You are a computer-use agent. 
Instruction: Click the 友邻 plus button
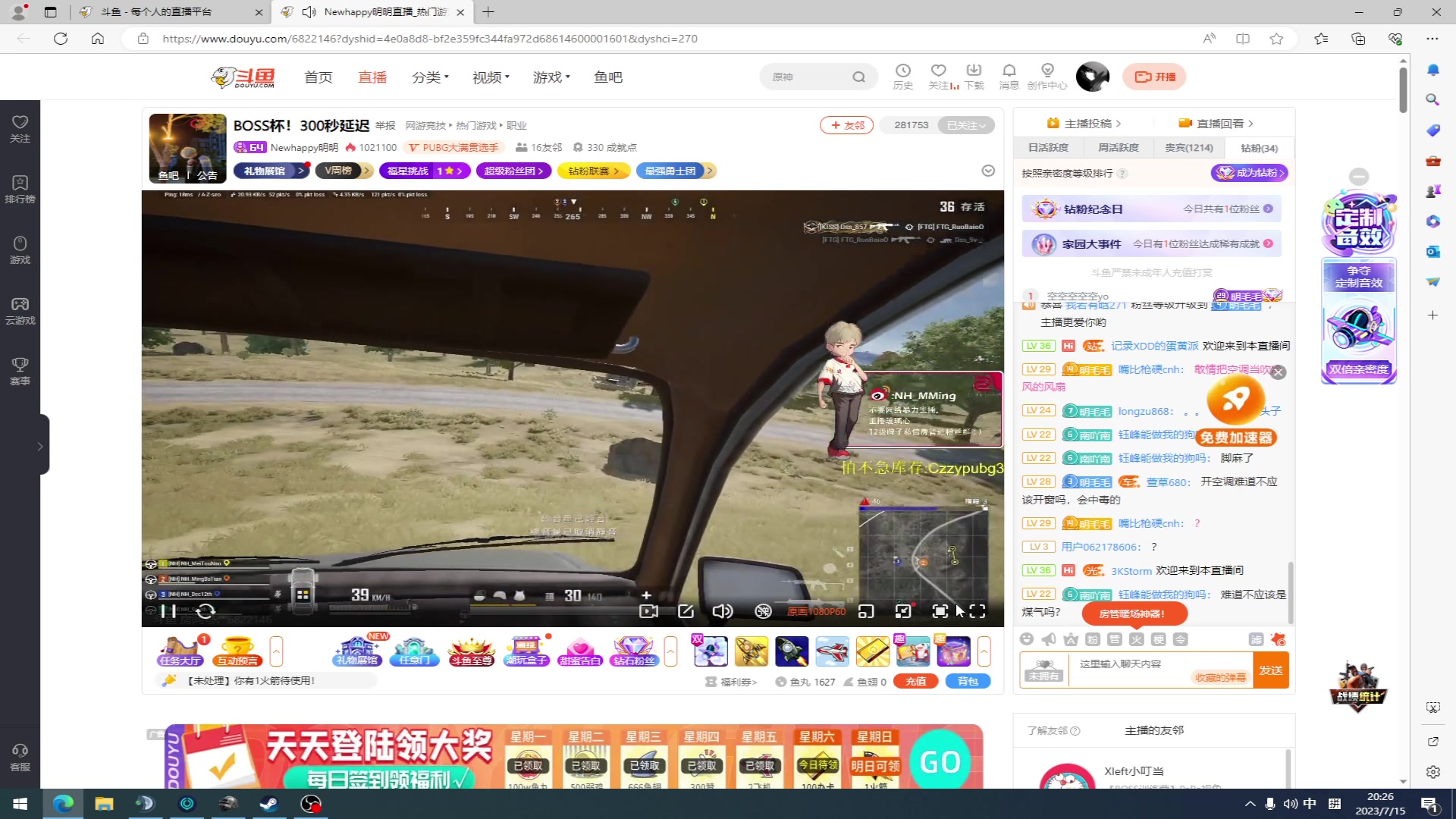coord(846,125)
